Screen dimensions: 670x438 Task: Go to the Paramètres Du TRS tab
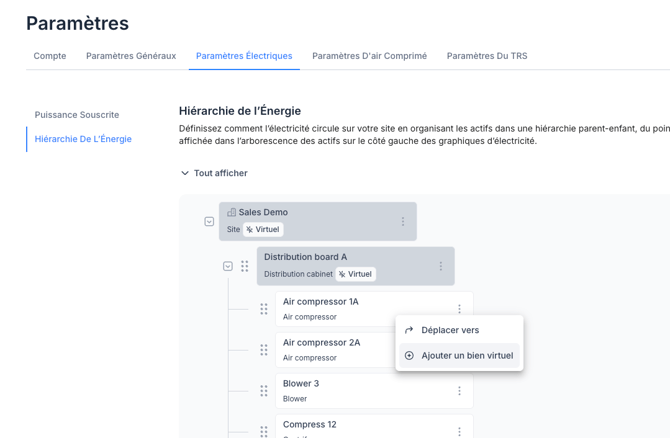(x=486, y=56)
